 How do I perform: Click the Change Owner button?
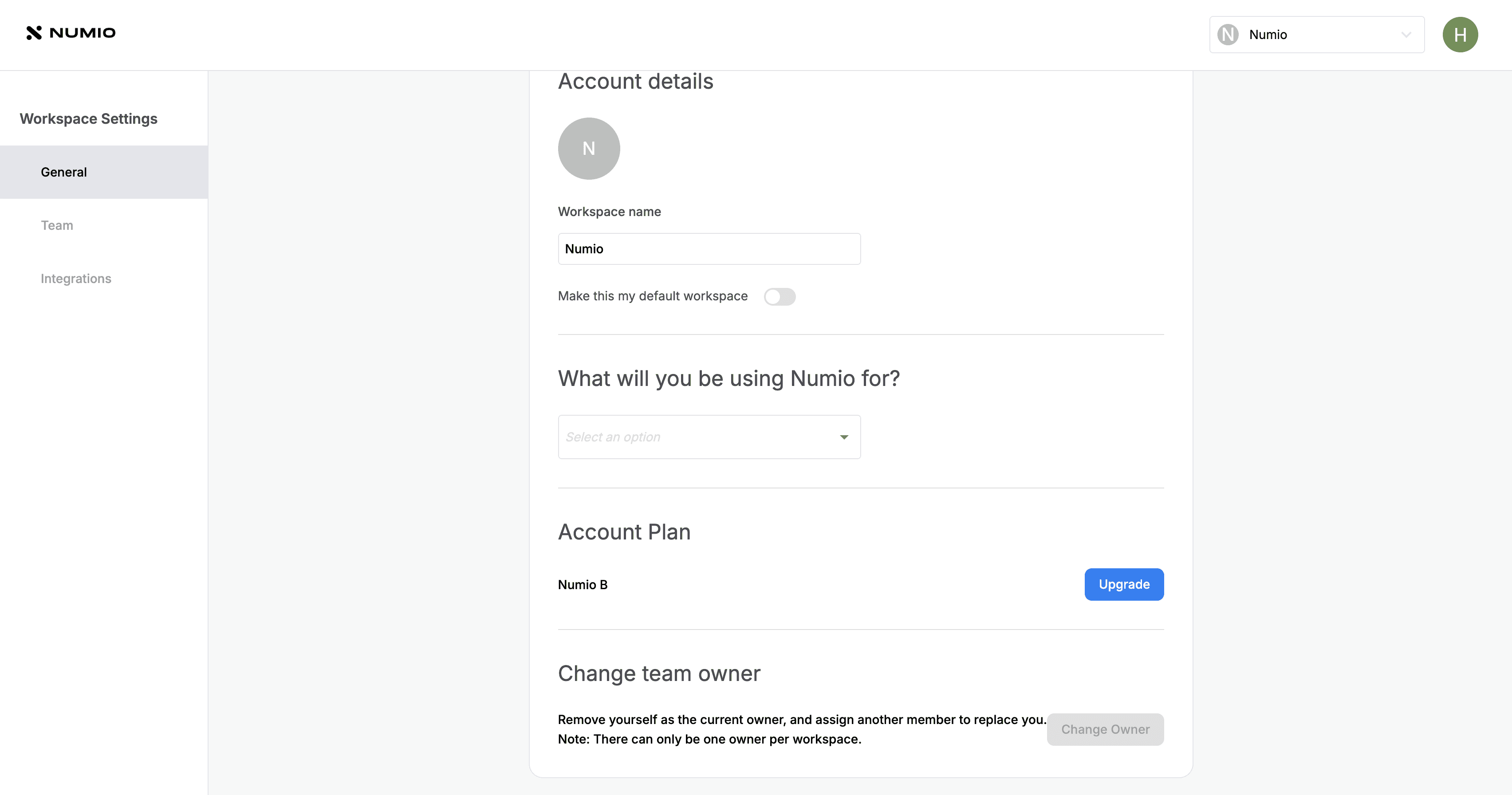1105,729
